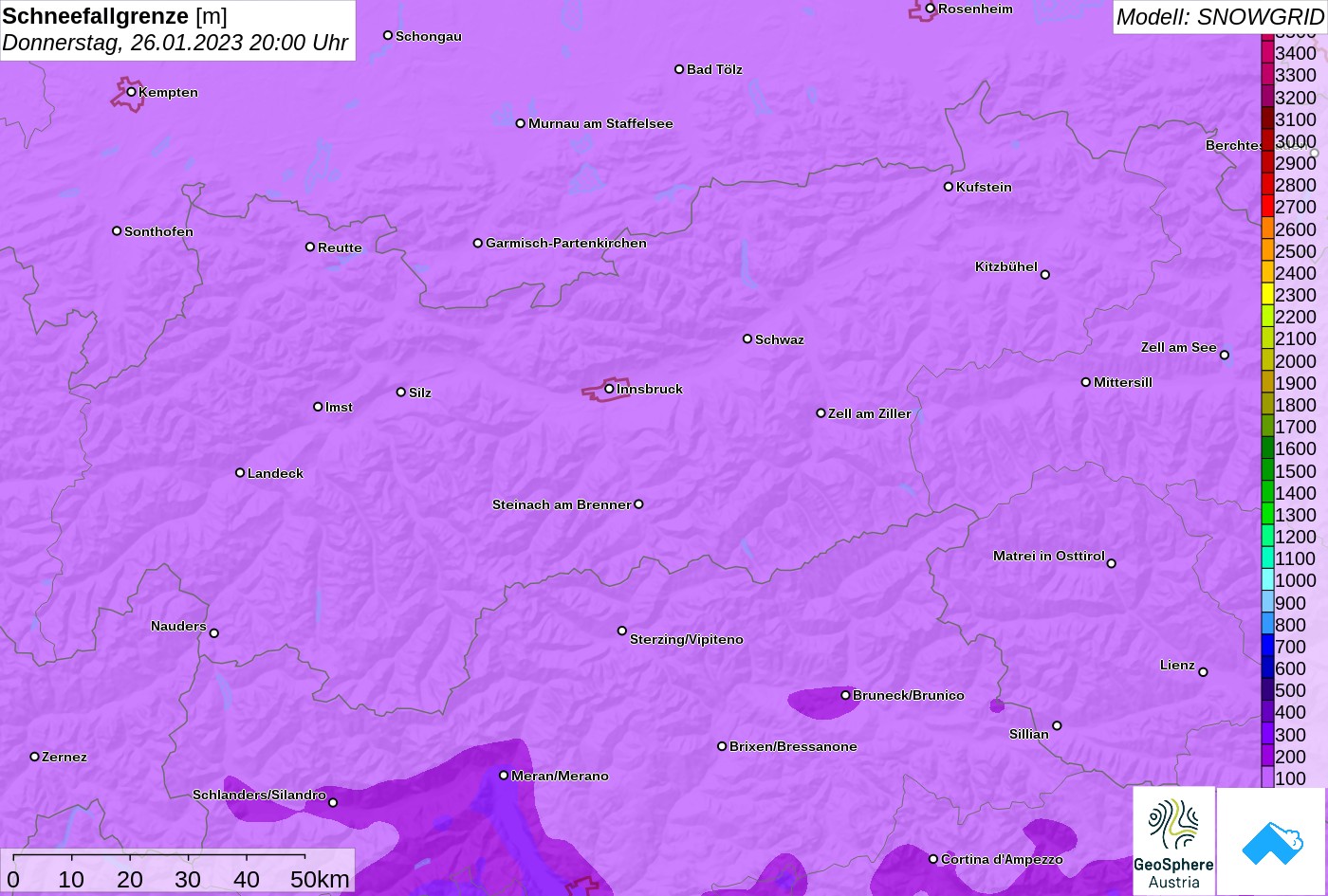The height and width of the screenshot is (896, 1328).
Task: Click the 50km scale bar label
Action: [x=320, y=880]
